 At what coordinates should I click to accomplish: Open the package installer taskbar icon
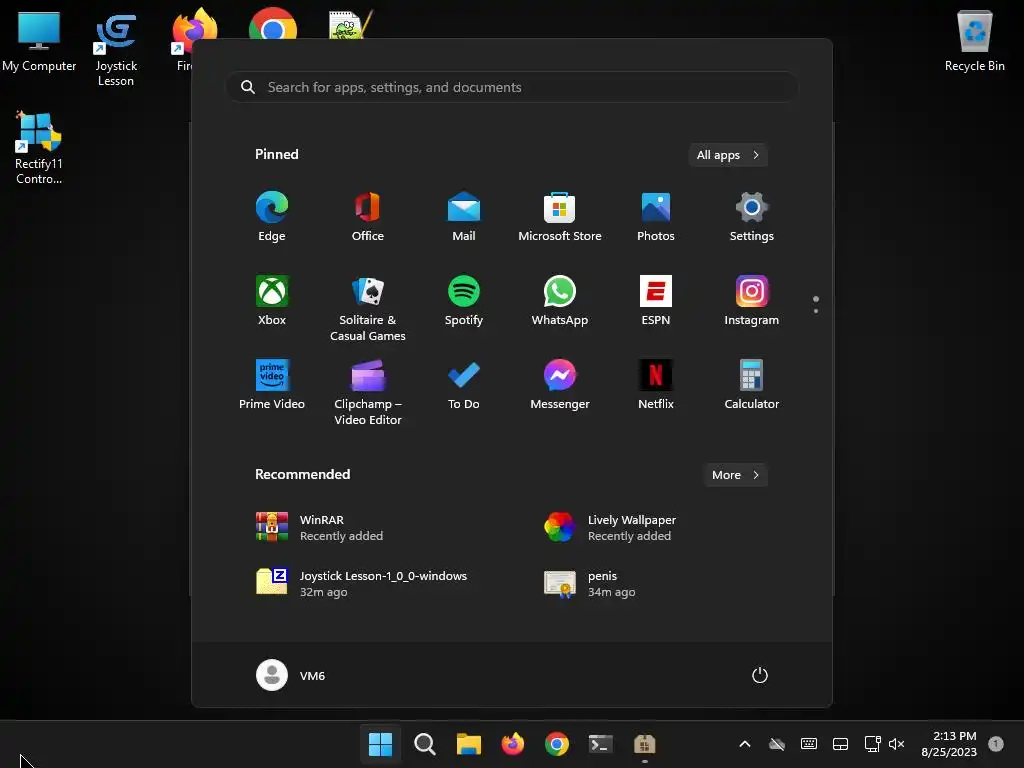click(x=645, y=744)
